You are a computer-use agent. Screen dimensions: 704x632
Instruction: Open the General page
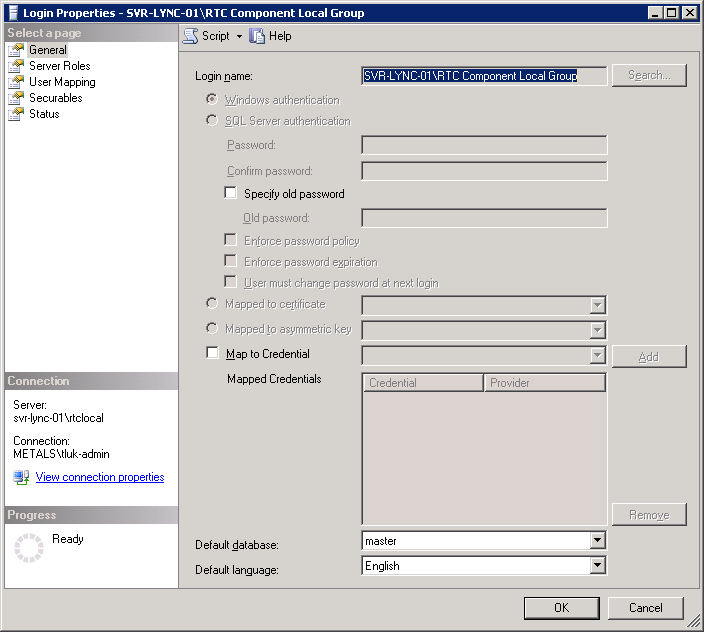click(x=48, y=50)
